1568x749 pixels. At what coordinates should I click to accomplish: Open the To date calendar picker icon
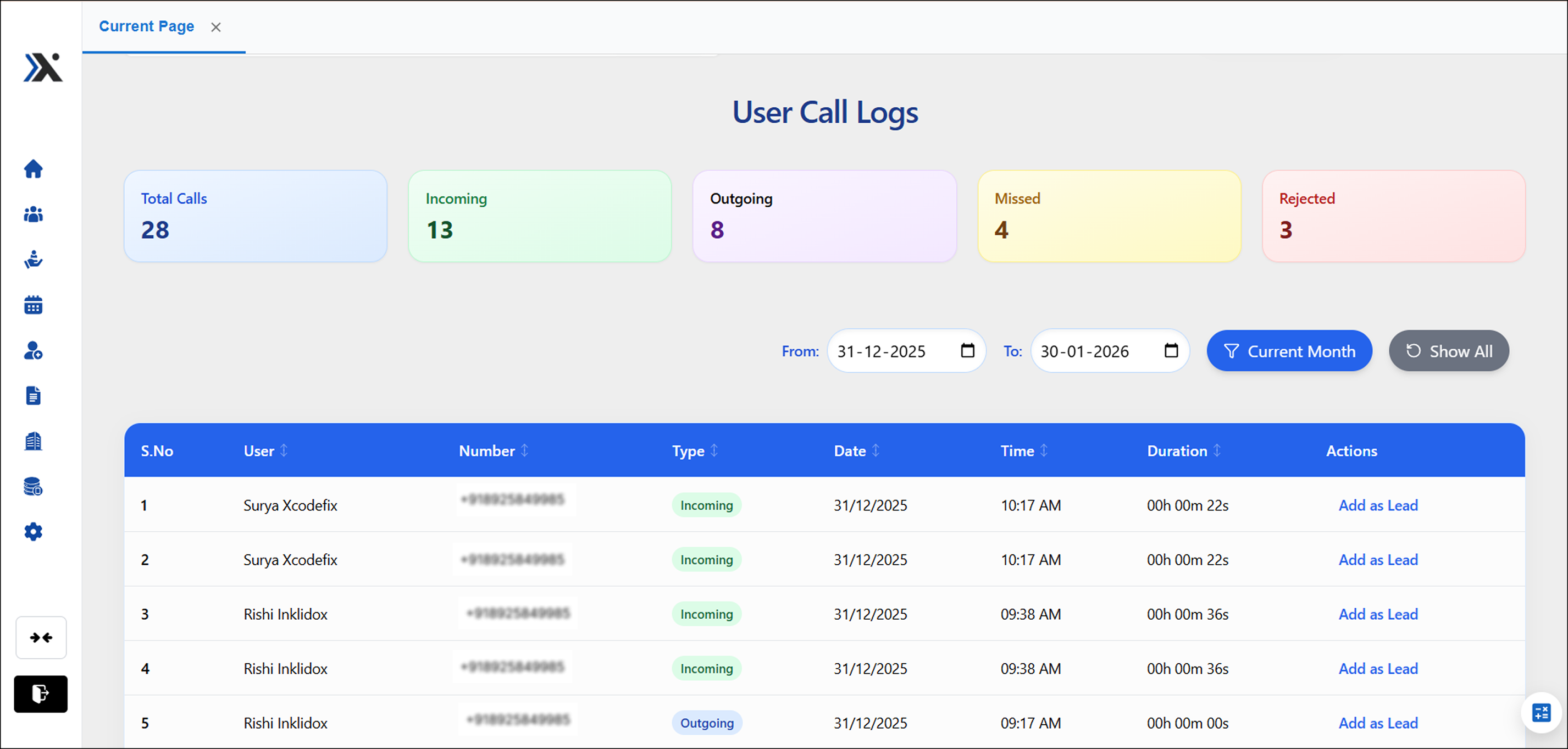pos(1171,351)
